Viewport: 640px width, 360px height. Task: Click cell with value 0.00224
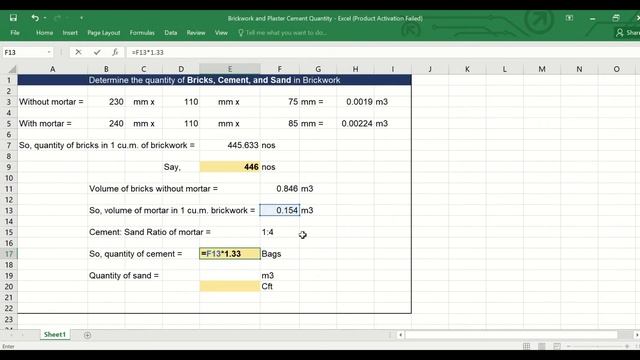pos(355,123)
